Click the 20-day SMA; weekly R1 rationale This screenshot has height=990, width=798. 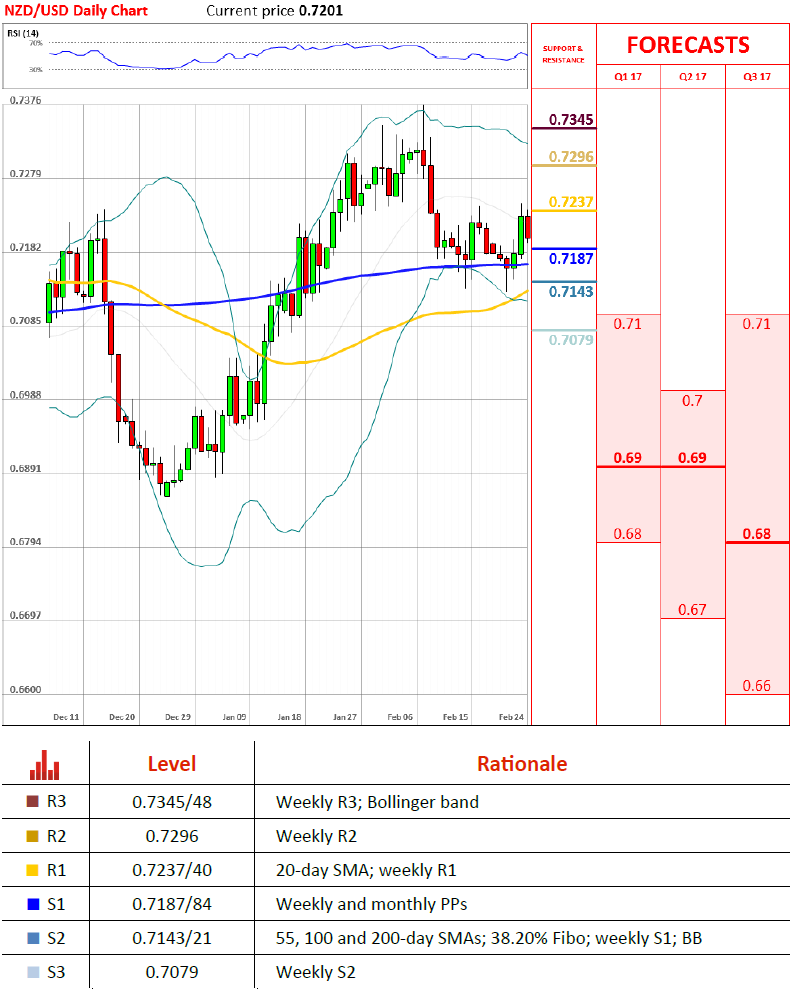pos(366,870)
